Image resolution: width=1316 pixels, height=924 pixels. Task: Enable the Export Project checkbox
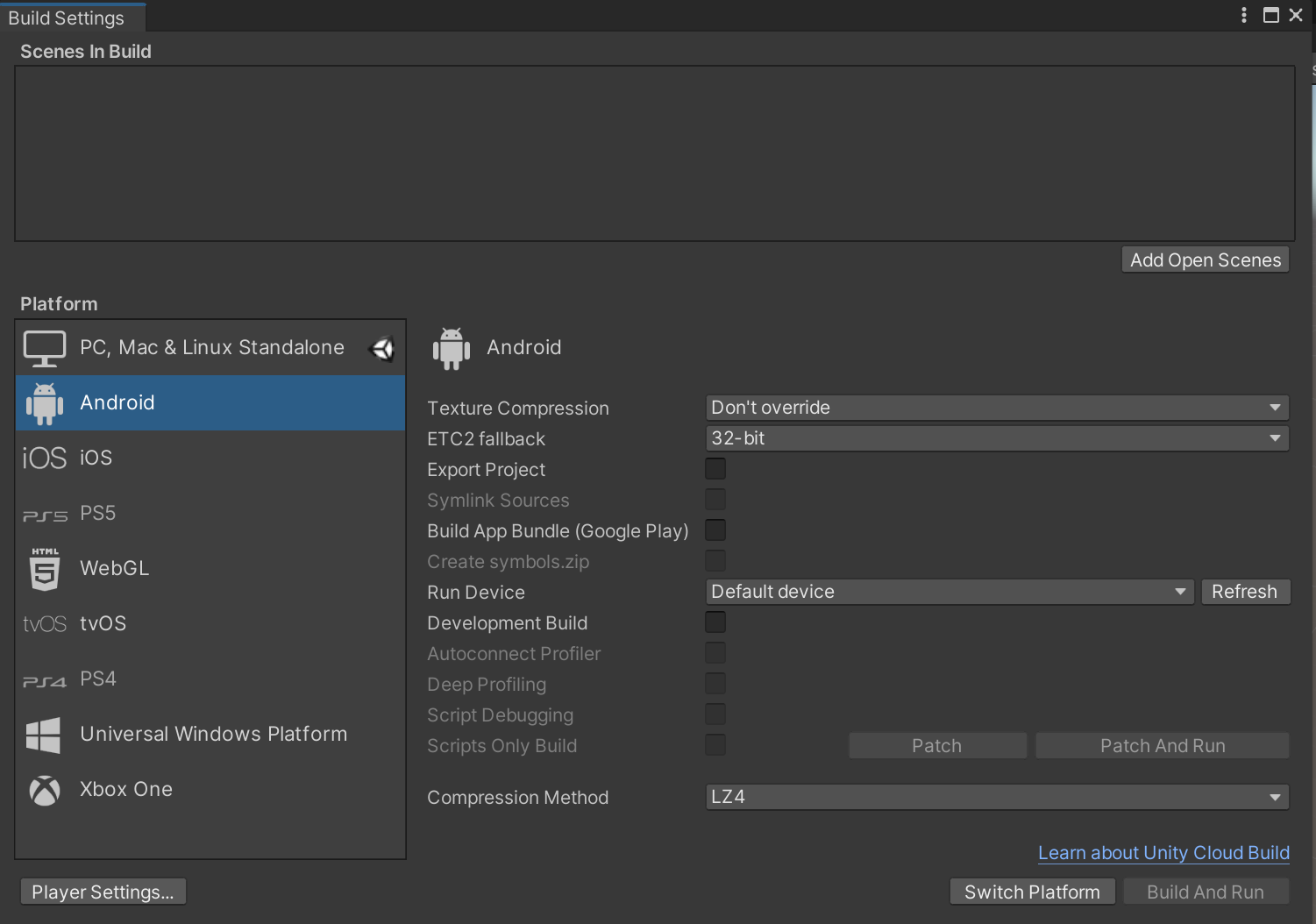tap(715, 468)
